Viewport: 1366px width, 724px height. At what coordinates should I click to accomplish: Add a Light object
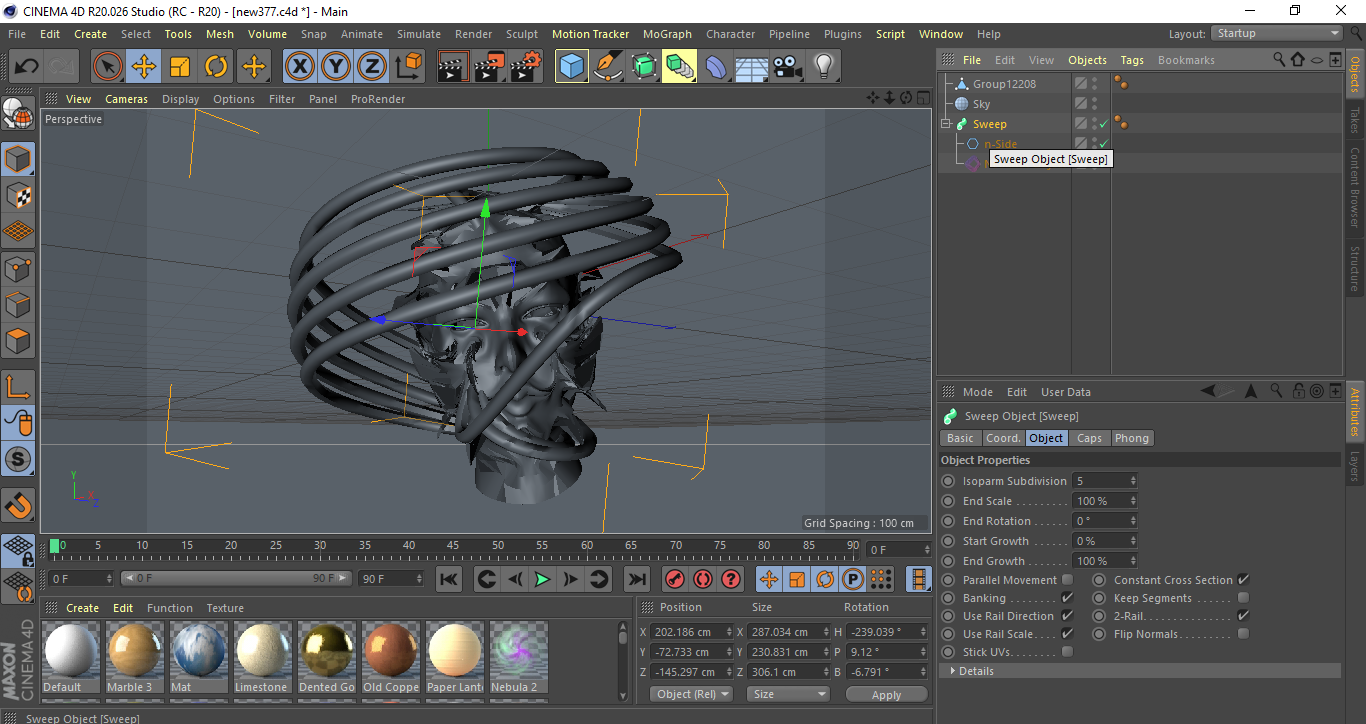823,67
